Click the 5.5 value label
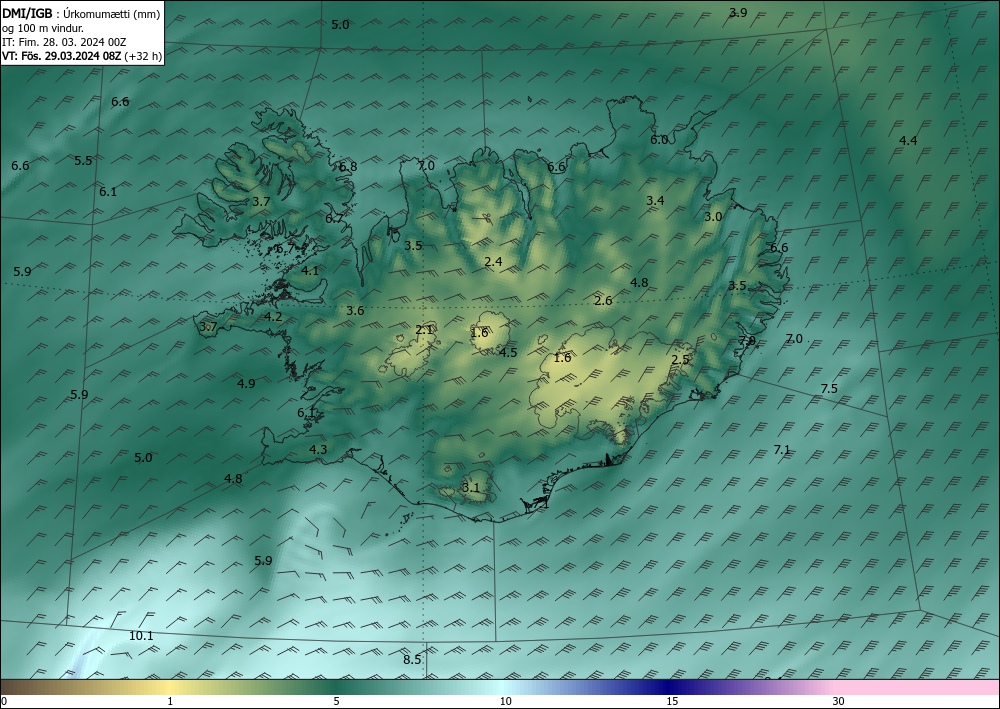The image size is (1000, 709). (83, 161)
